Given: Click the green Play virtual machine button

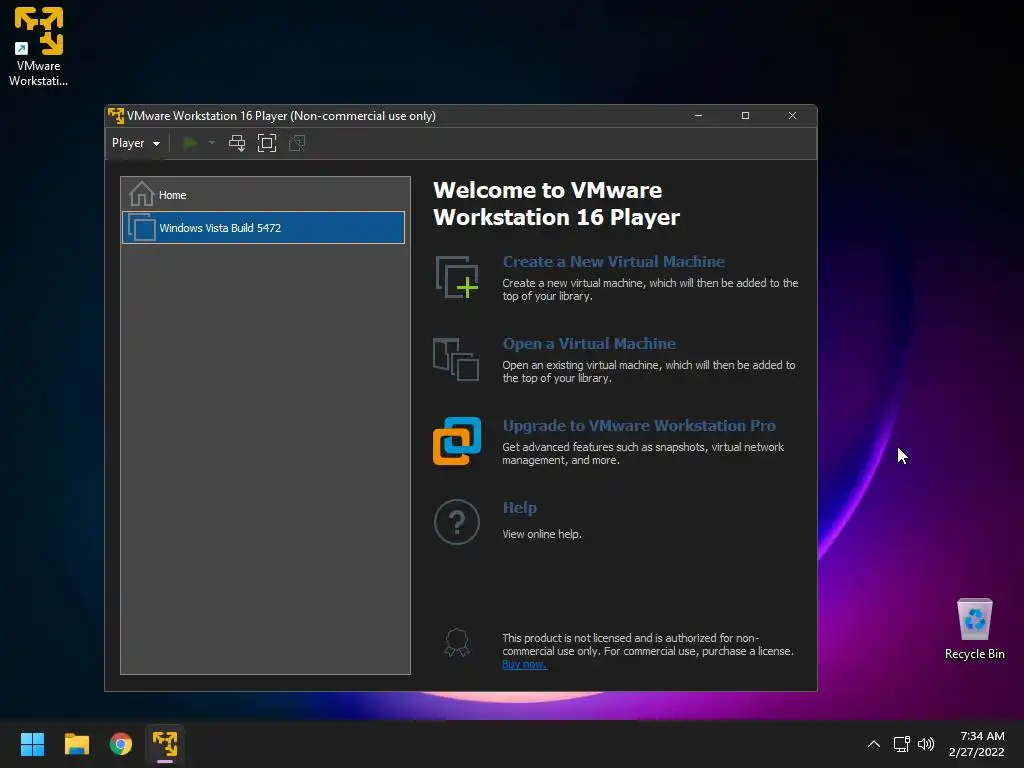Looking at the screenshot, I should point(190,143).
